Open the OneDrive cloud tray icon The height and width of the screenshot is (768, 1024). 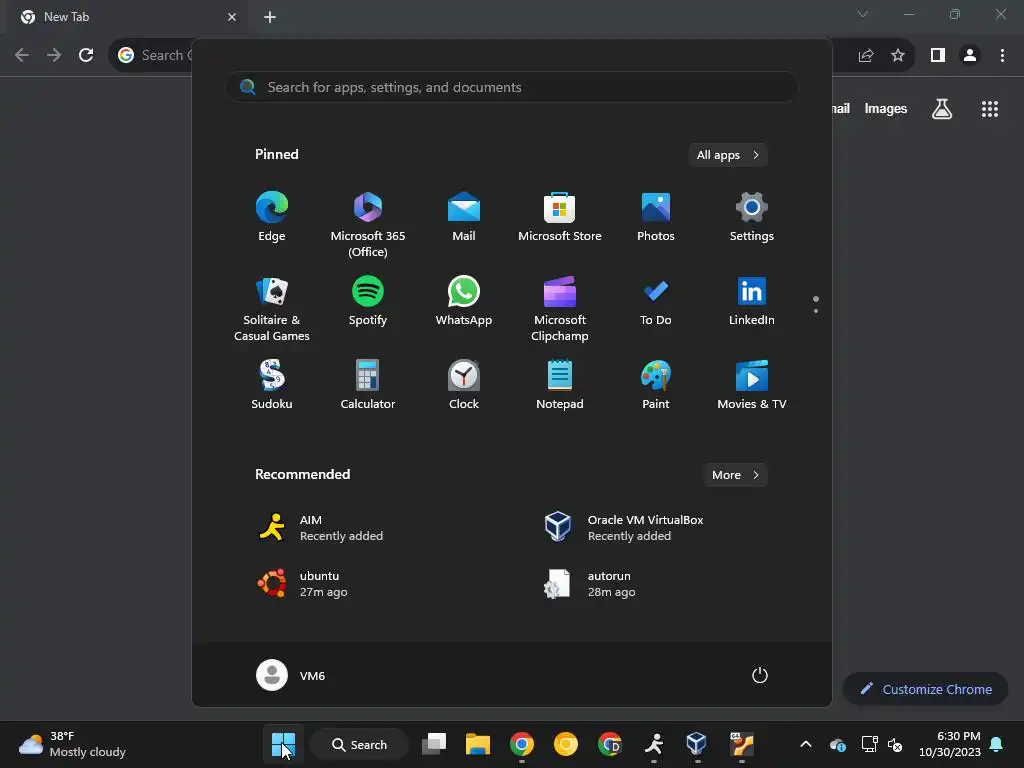[838, 744]
